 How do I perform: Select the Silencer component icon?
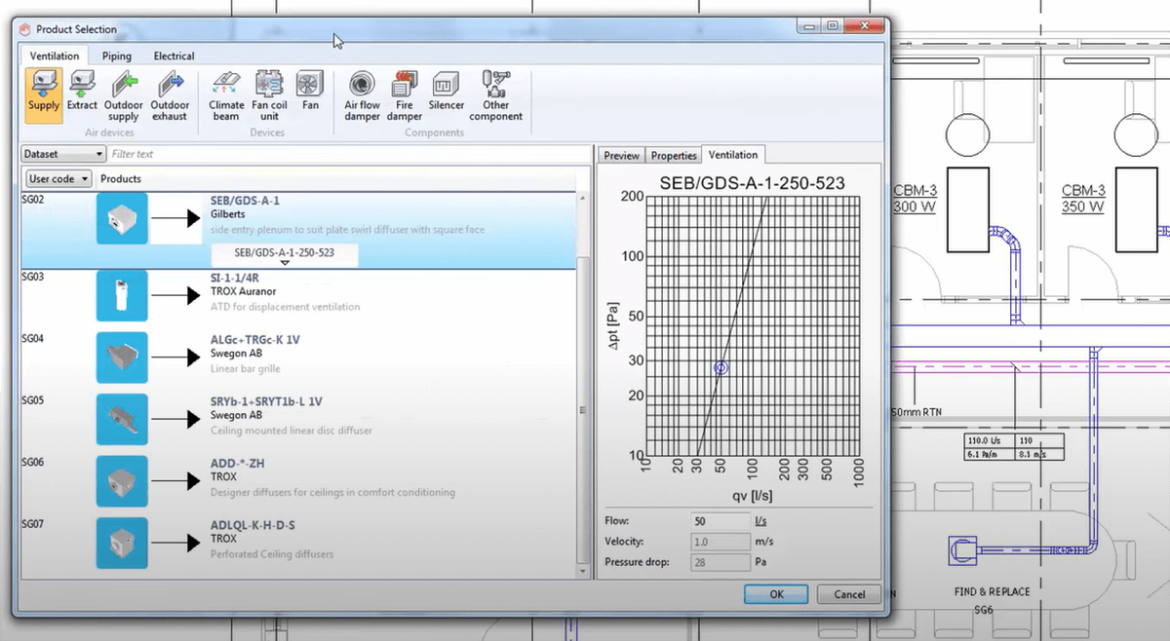(x=446, y=90)
